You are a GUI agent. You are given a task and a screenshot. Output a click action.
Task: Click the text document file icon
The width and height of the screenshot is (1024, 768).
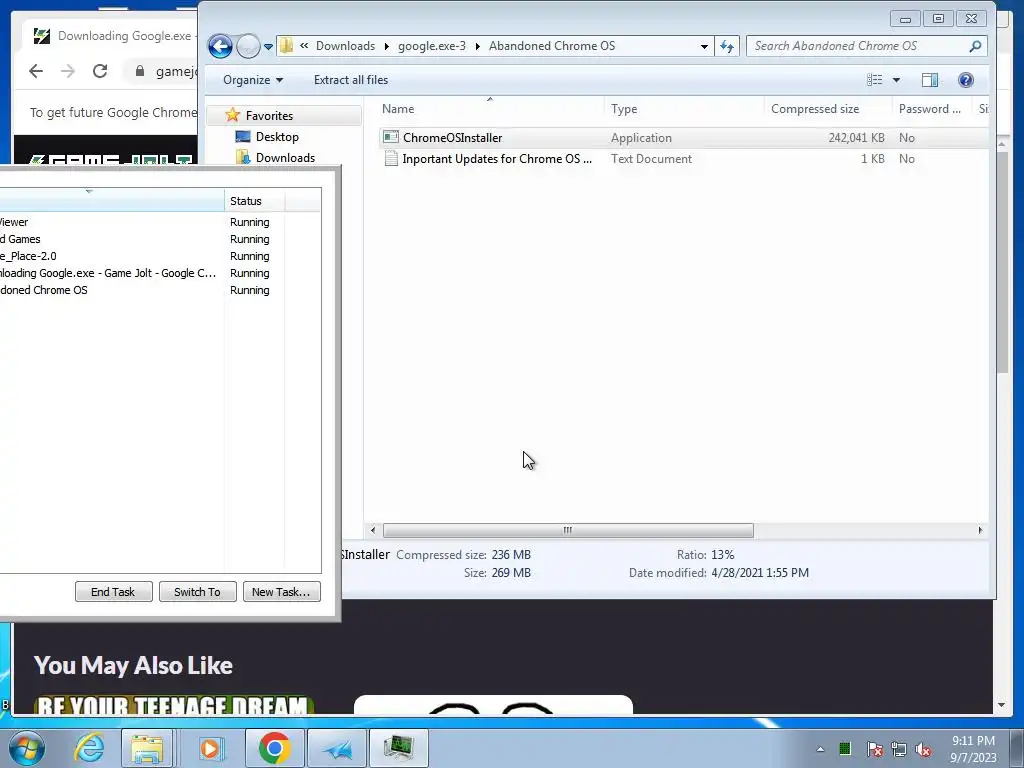[x=391, y=158]
